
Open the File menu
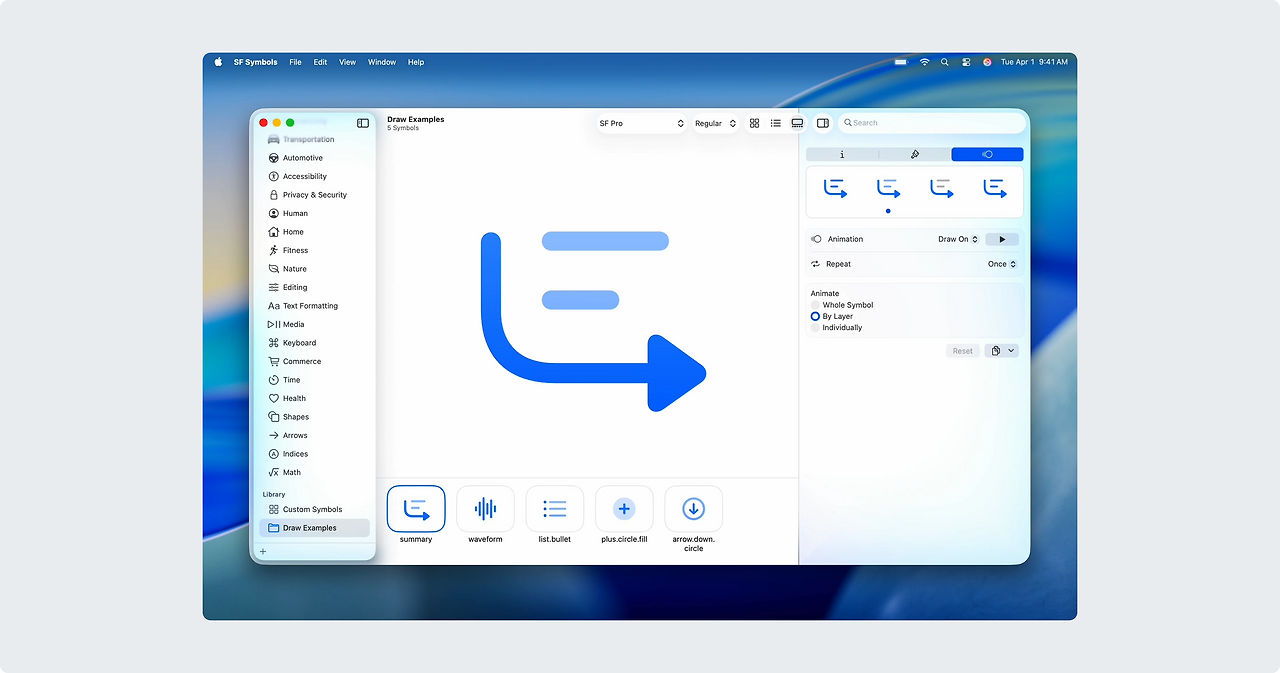(295, 62)
